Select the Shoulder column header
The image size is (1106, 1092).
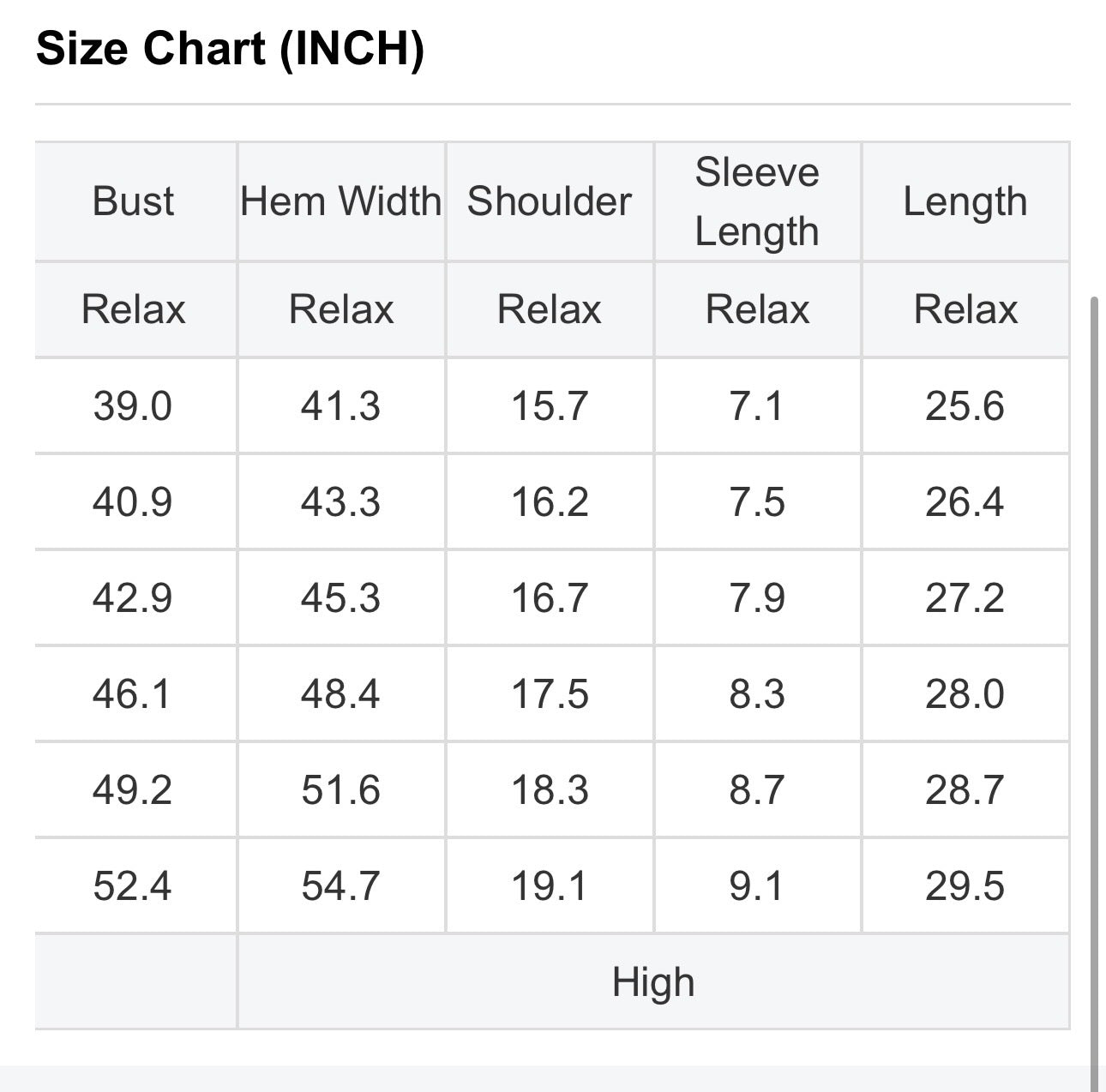(550, 202)
